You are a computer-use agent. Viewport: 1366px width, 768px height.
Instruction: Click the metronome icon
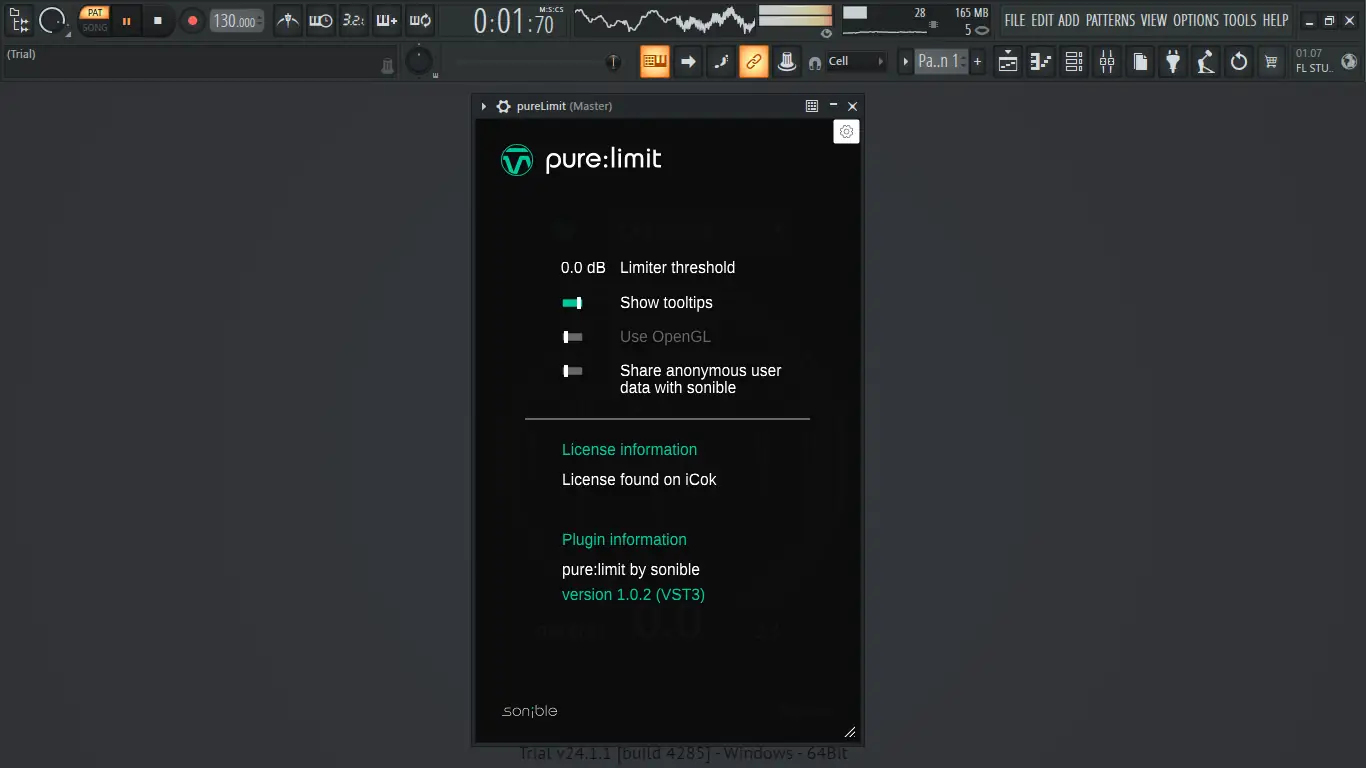tap(287, 20)
